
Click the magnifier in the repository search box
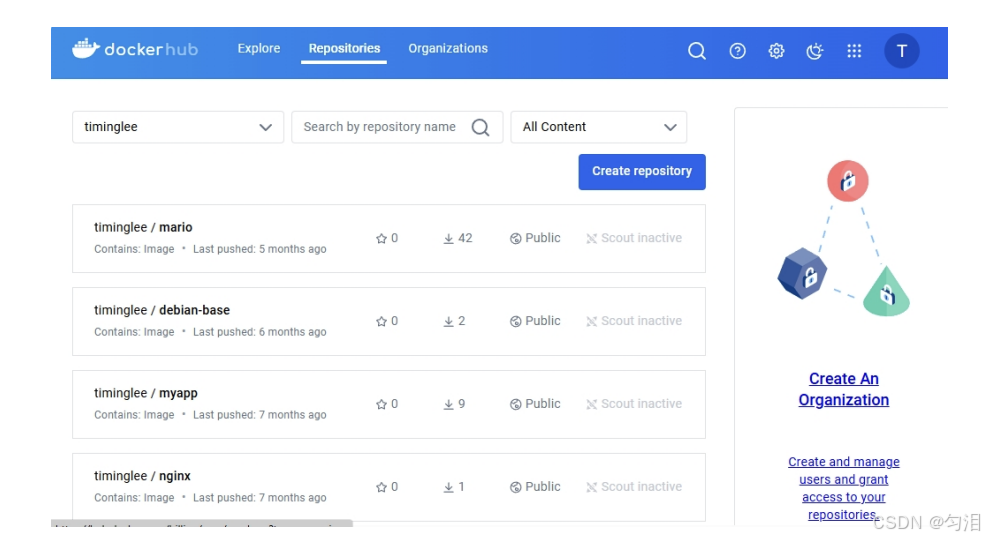point(481,127)
